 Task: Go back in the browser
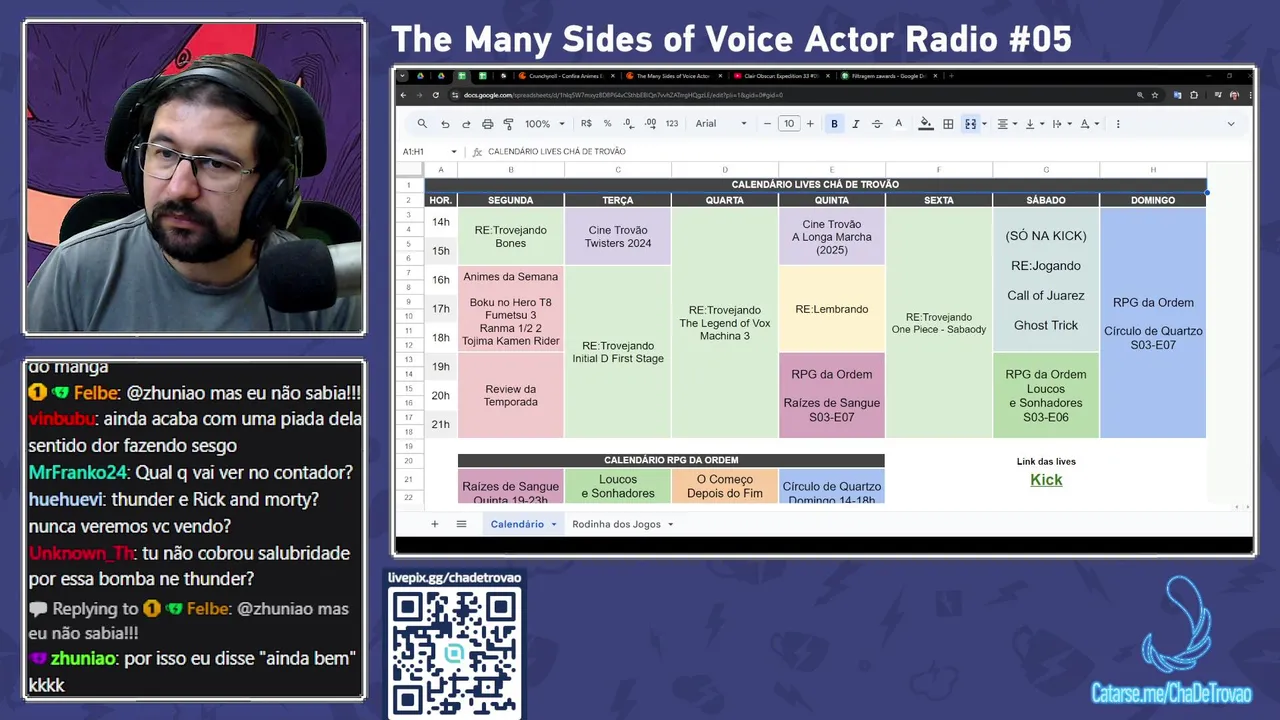[404, 95]
